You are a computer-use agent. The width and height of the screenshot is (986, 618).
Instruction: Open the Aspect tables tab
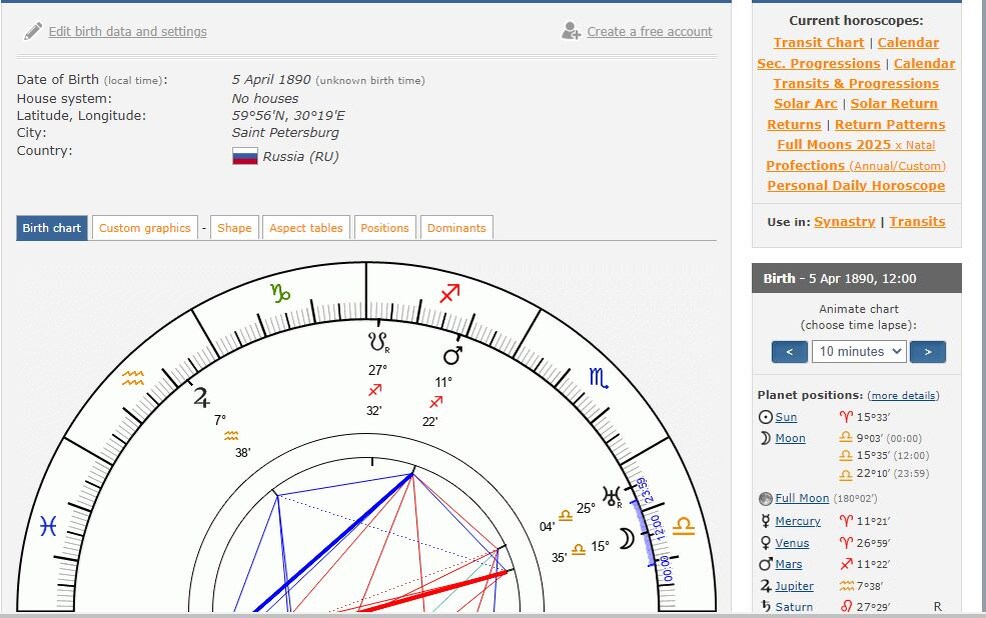(x=306, y=228)
